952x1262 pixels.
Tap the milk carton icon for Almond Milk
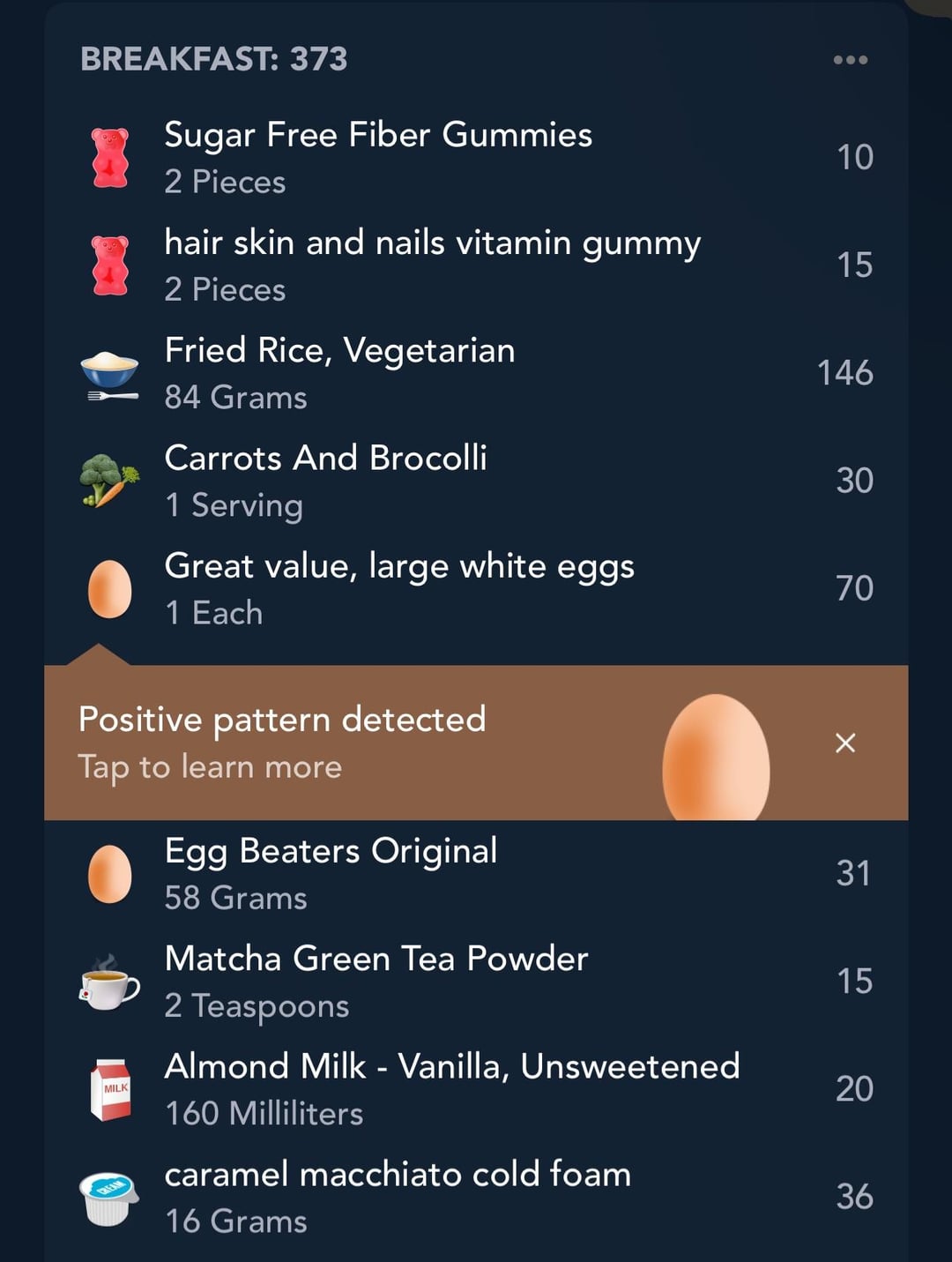click(x=110, y=1090)
